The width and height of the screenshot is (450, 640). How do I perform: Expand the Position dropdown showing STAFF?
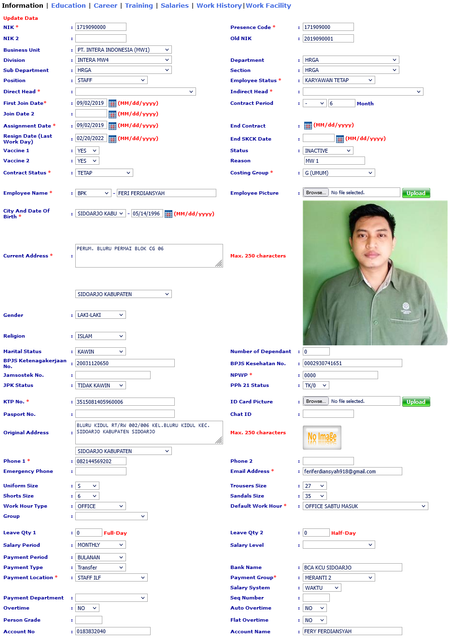click(x=111, y=80)
